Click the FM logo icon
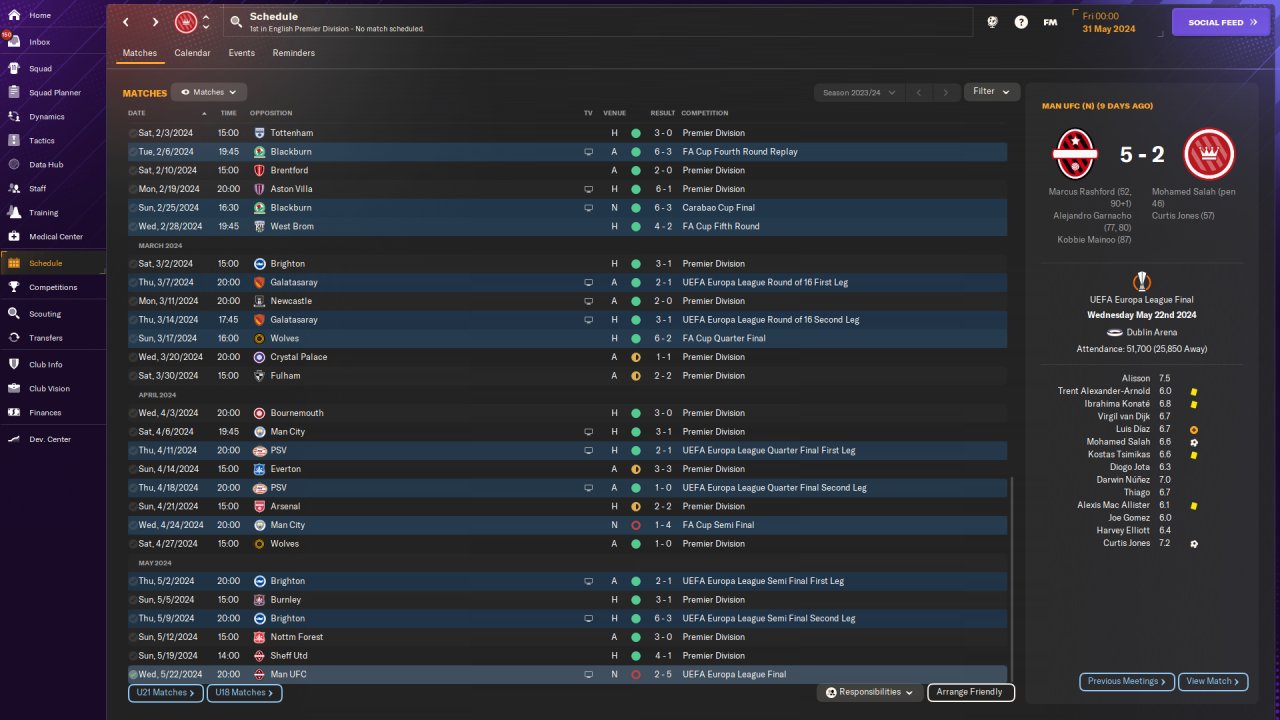1280x720 pixels. pos(1050,22)
